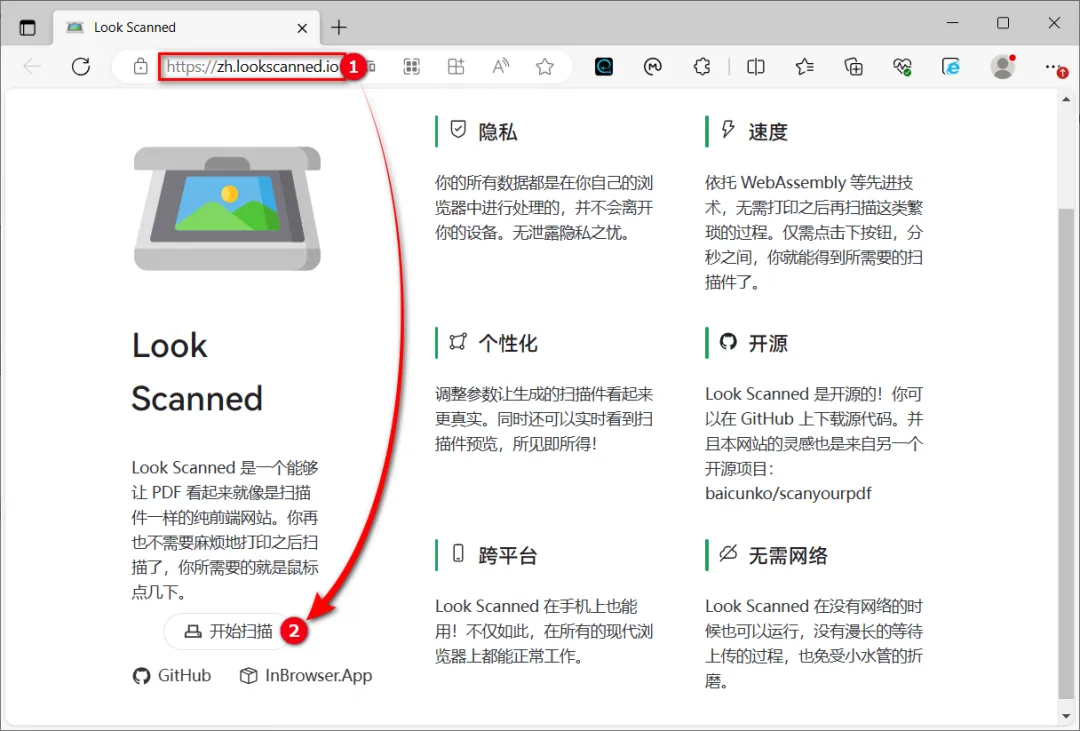Open the GitHub link

pyautogui.click(x=172, y=676)
